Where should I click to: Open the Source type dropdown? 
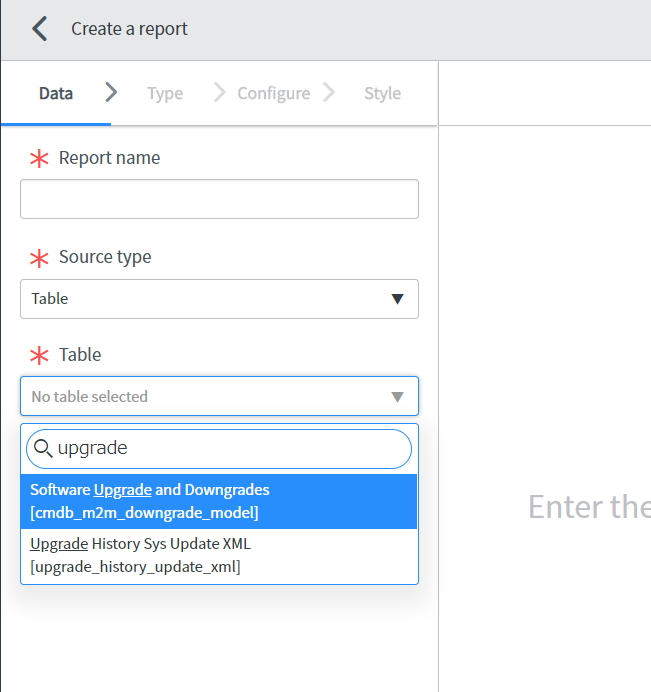(219, 299)
